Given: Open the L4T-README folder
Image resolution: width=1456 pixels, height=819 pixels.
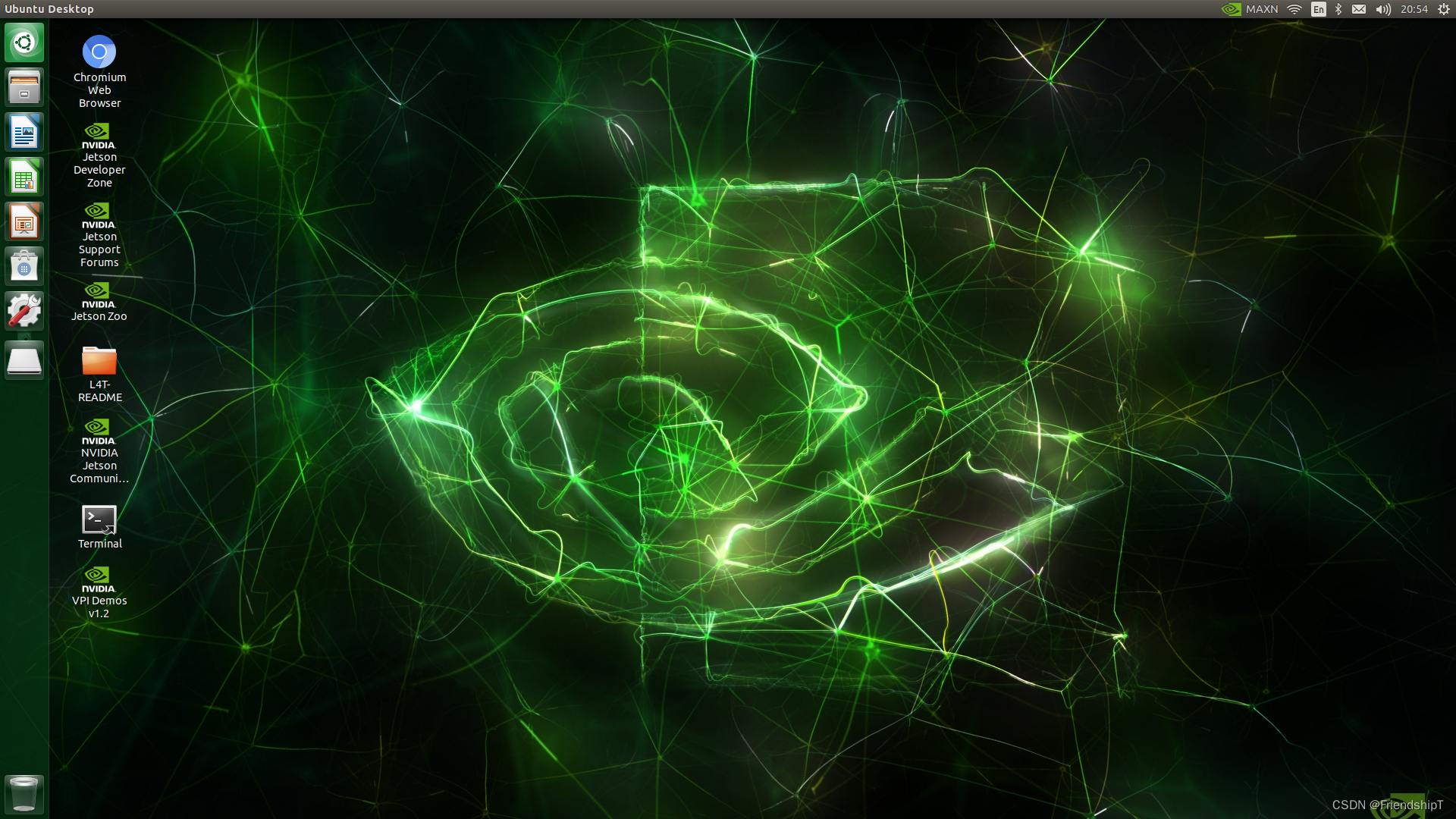Looking at the screenshot, I should (x=99, y=362).
